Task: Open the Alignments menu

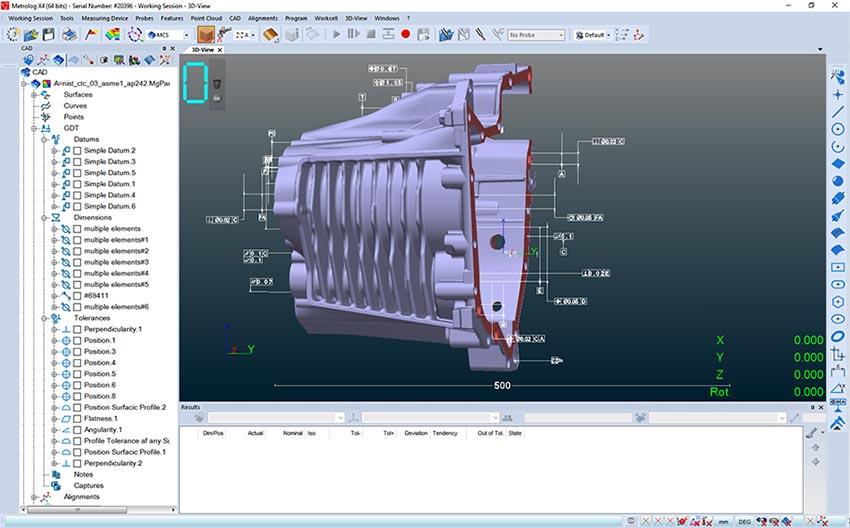Action: [263, 18]
